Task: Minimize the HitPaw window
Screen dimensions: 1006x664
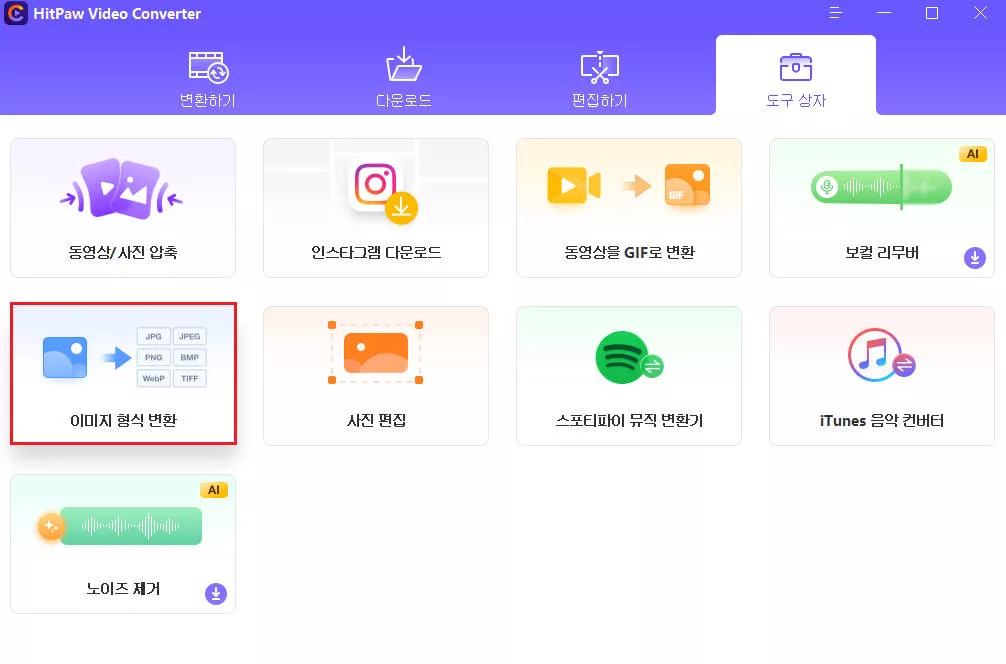Action: (884, 13)
